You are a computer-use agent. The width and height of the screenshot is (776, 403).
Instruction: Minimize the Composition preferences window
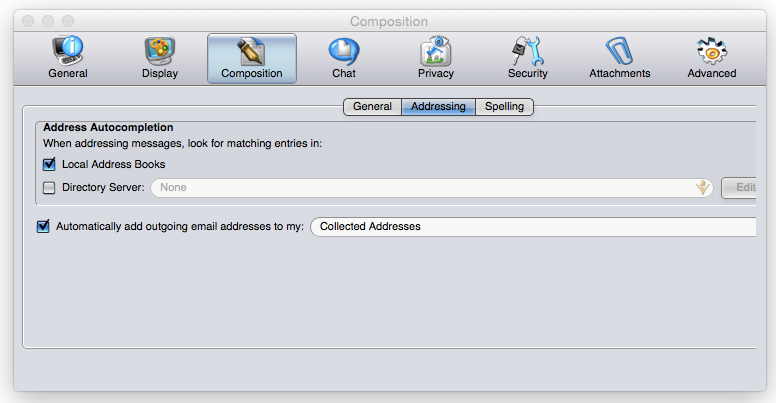[x=48, y=21]
